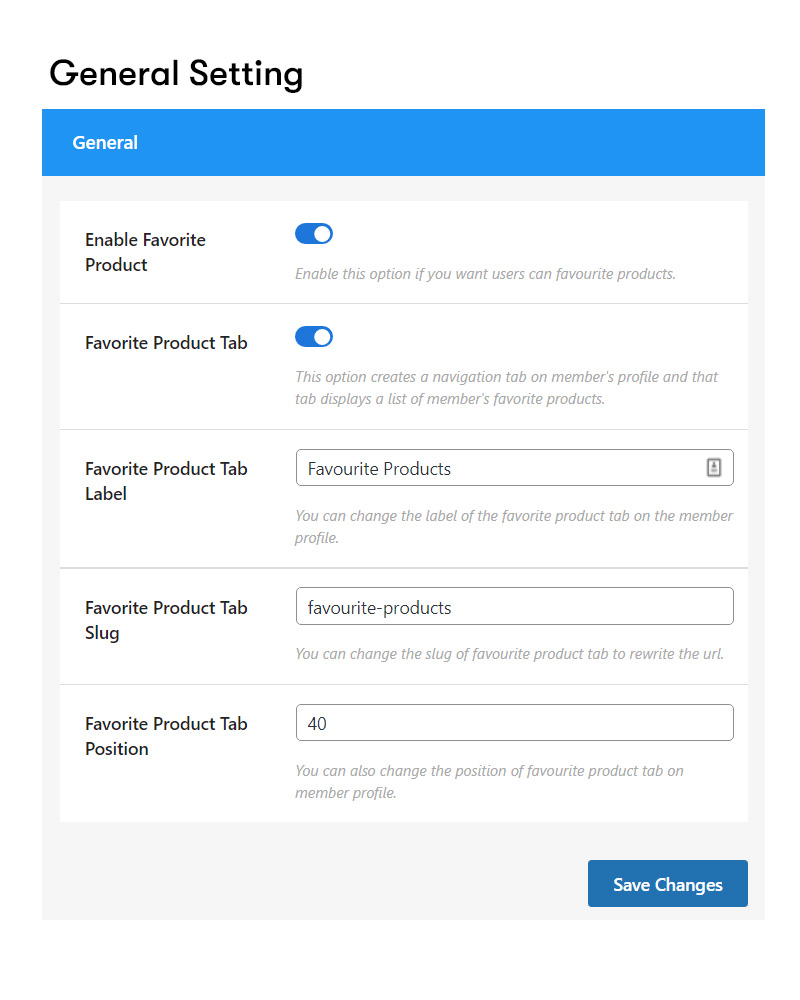Image resolution: width=800 pixels, height=1000 pixels.
Task: Click the Favorite Product Tab Position label
Action: point(166,736)
